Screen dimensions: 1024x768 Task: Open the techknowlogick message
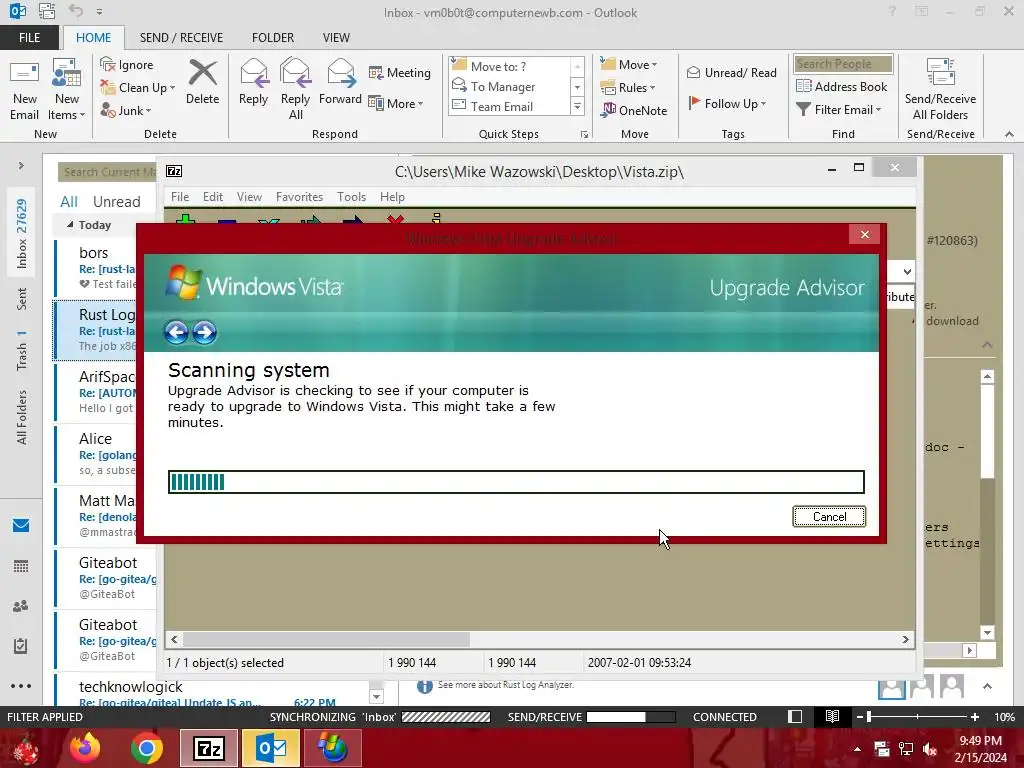[x=209, y=692]
